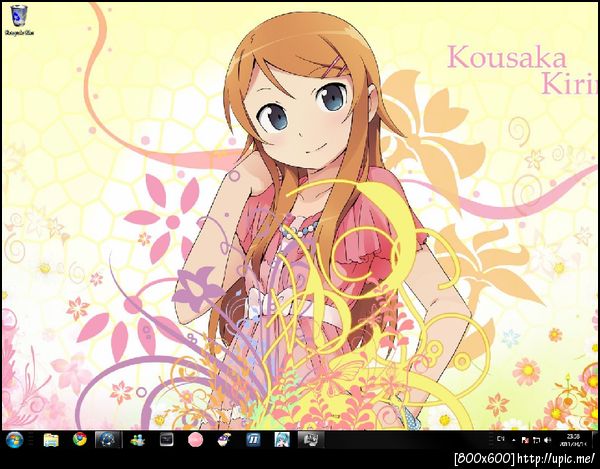Expand hidden system tray icons arrow
The width and height of the screenshot is (600, 469).
point(514,440)
